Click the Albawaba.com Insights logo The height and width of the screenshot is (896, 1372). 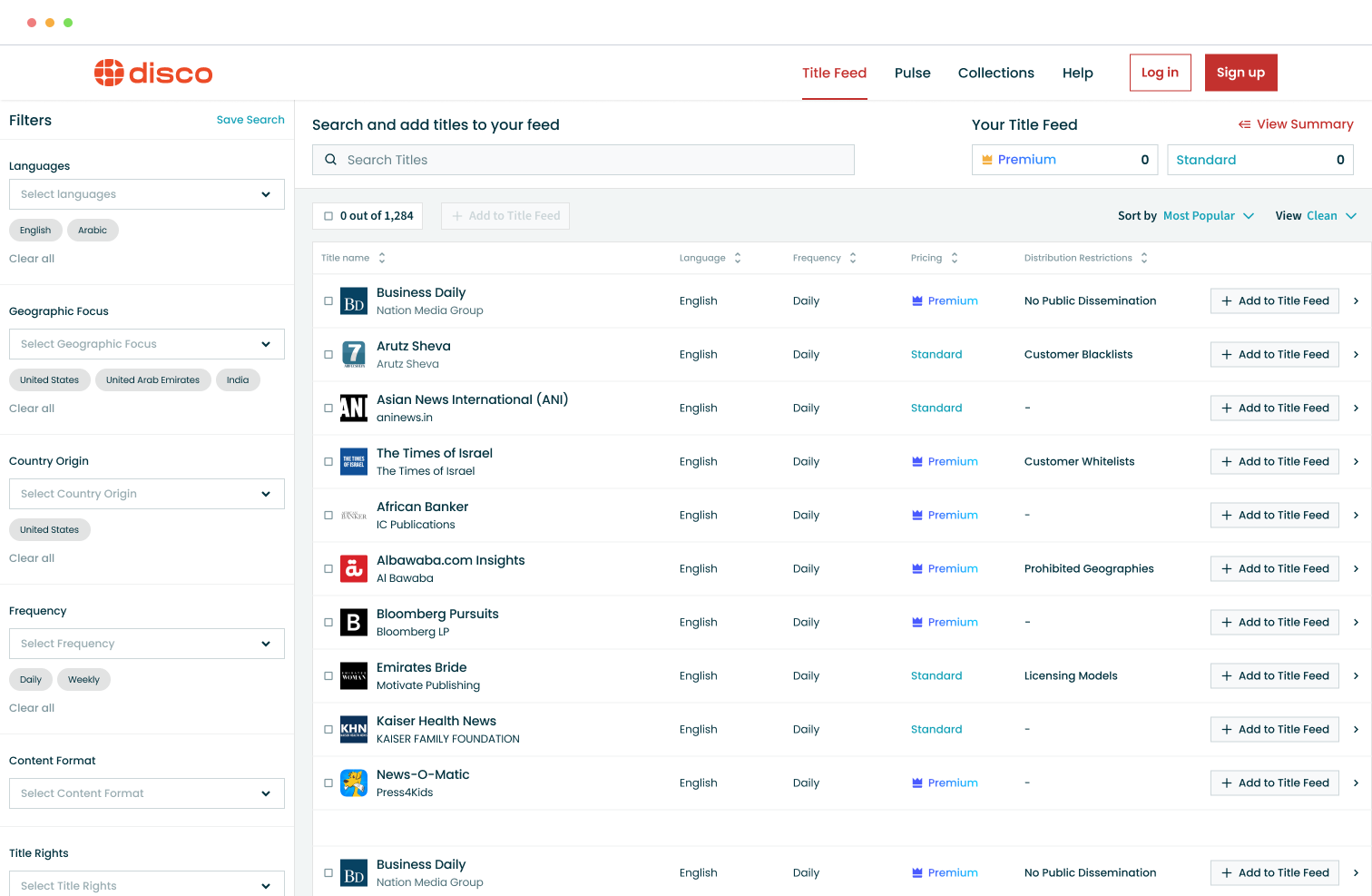point(354,569)
